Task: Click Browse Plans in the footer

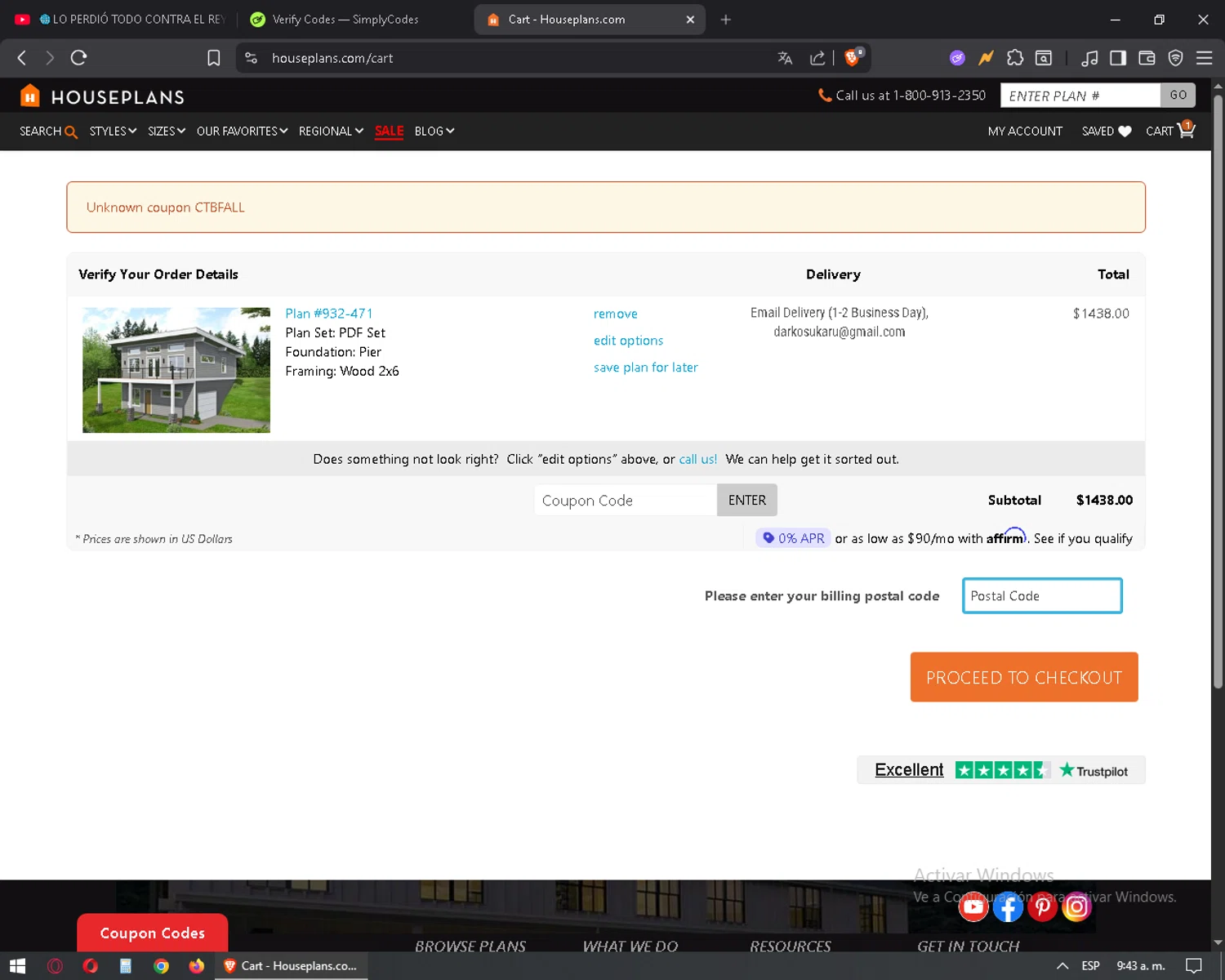Action: (470, 946)
